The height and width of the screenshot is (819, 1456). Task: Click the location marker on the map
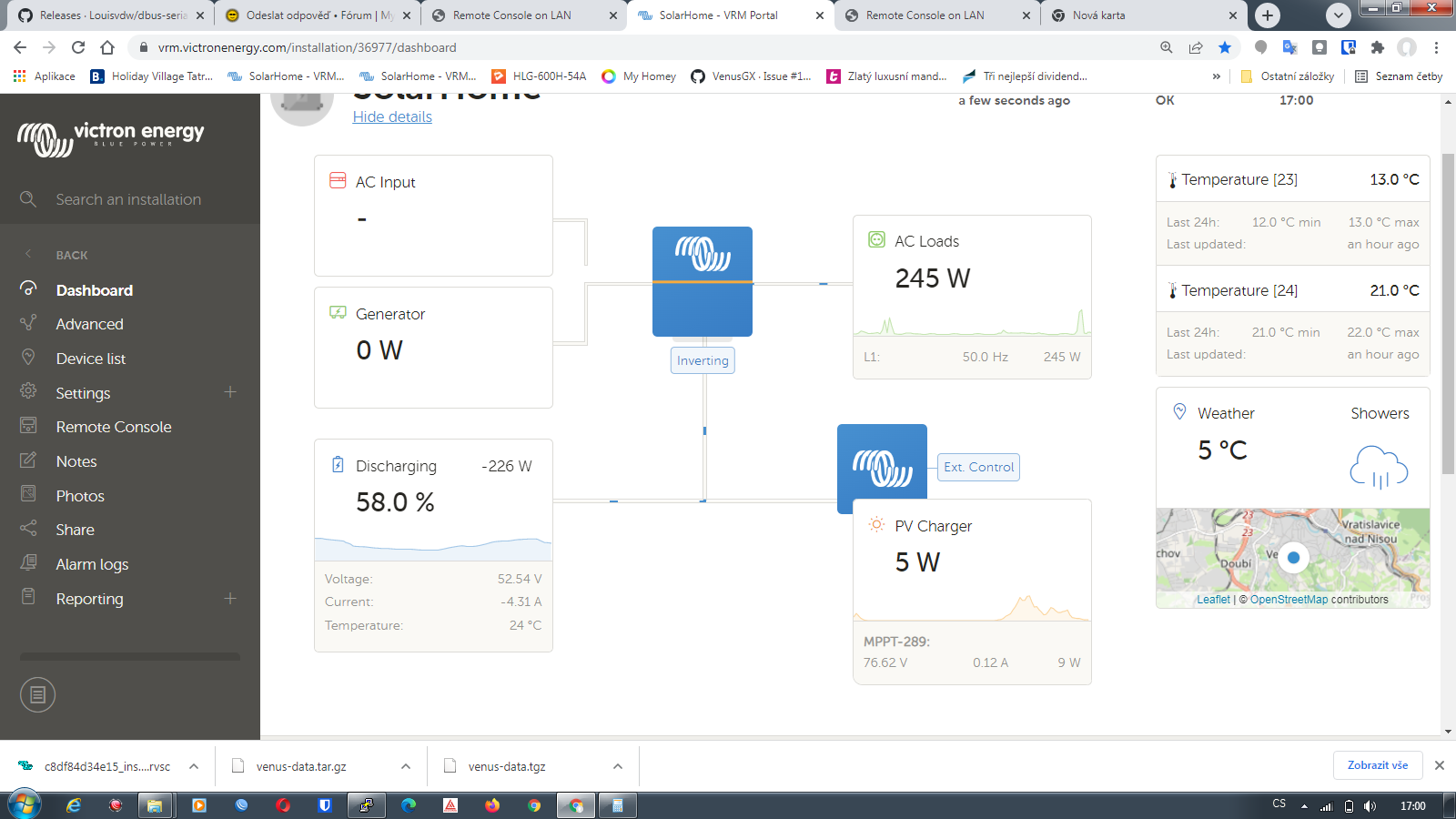pos(1293,558)
